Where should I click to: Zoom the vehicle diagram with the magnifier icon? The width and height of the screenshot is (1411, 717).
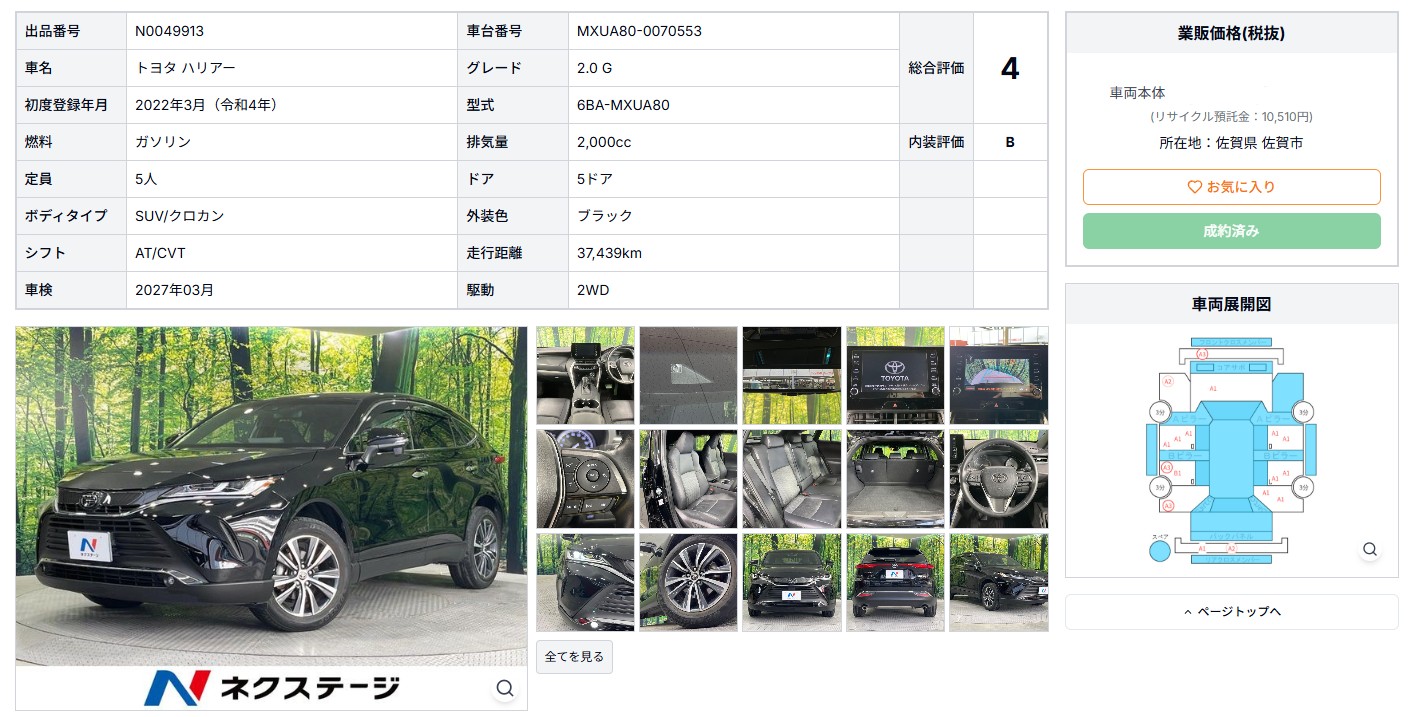1370,549
